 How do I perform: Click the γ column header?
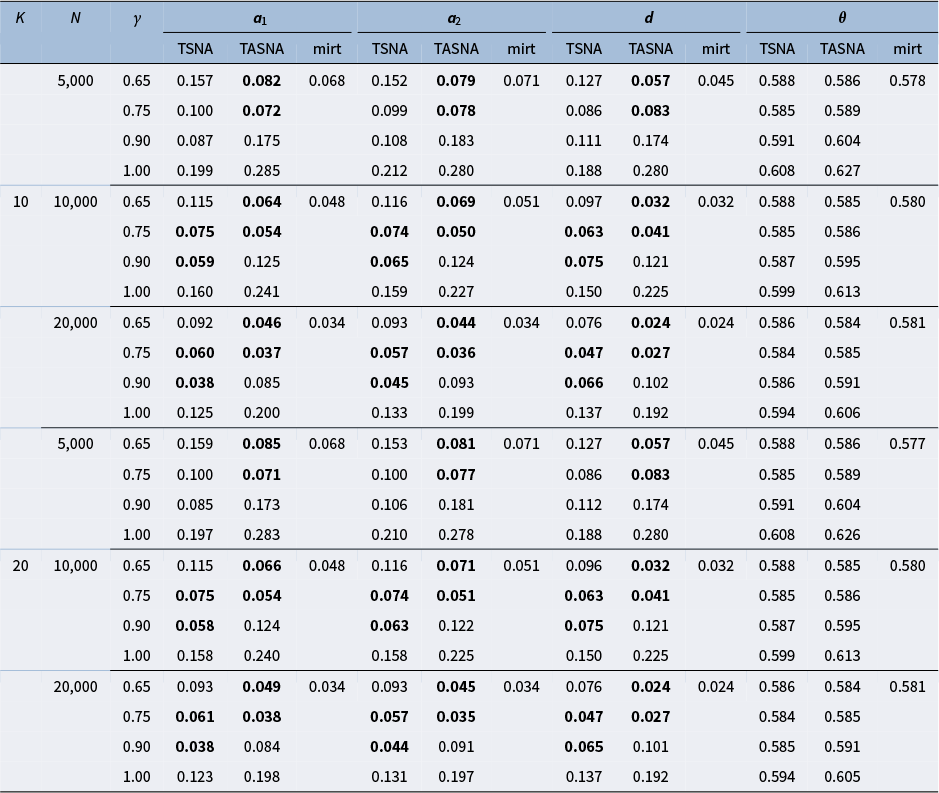pyautogui.click(x=137, y=18)
